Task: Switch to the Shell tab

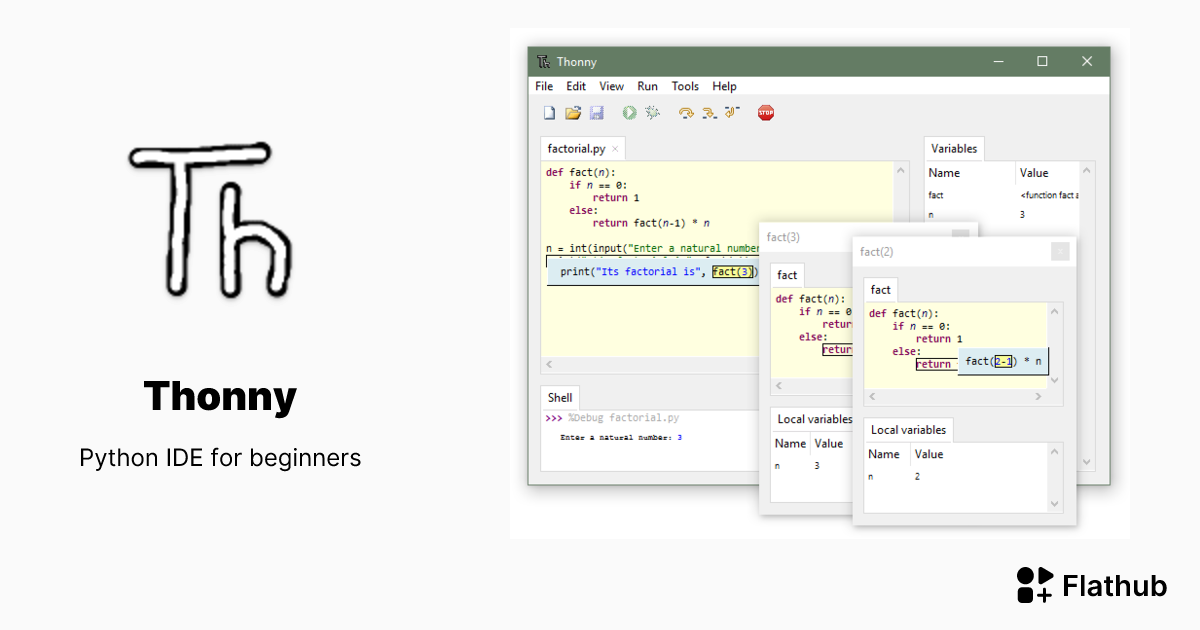Action: 560,398
